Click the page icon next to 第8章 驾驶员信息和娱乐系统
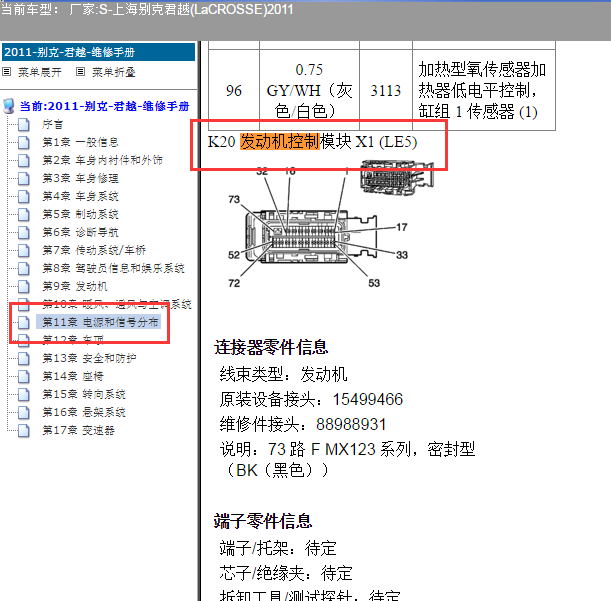 (24, 268)
